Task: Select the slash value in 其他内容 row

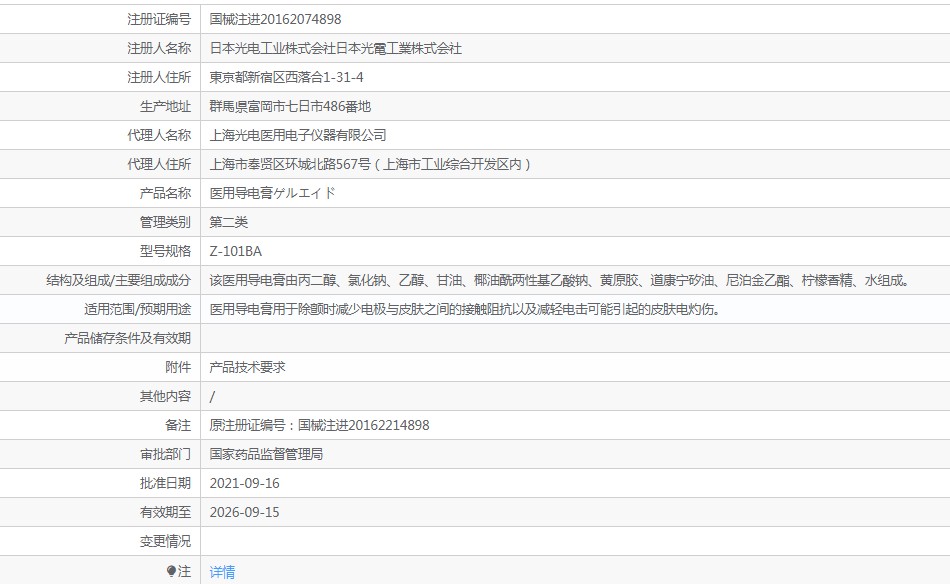Action: coord(212,397)
